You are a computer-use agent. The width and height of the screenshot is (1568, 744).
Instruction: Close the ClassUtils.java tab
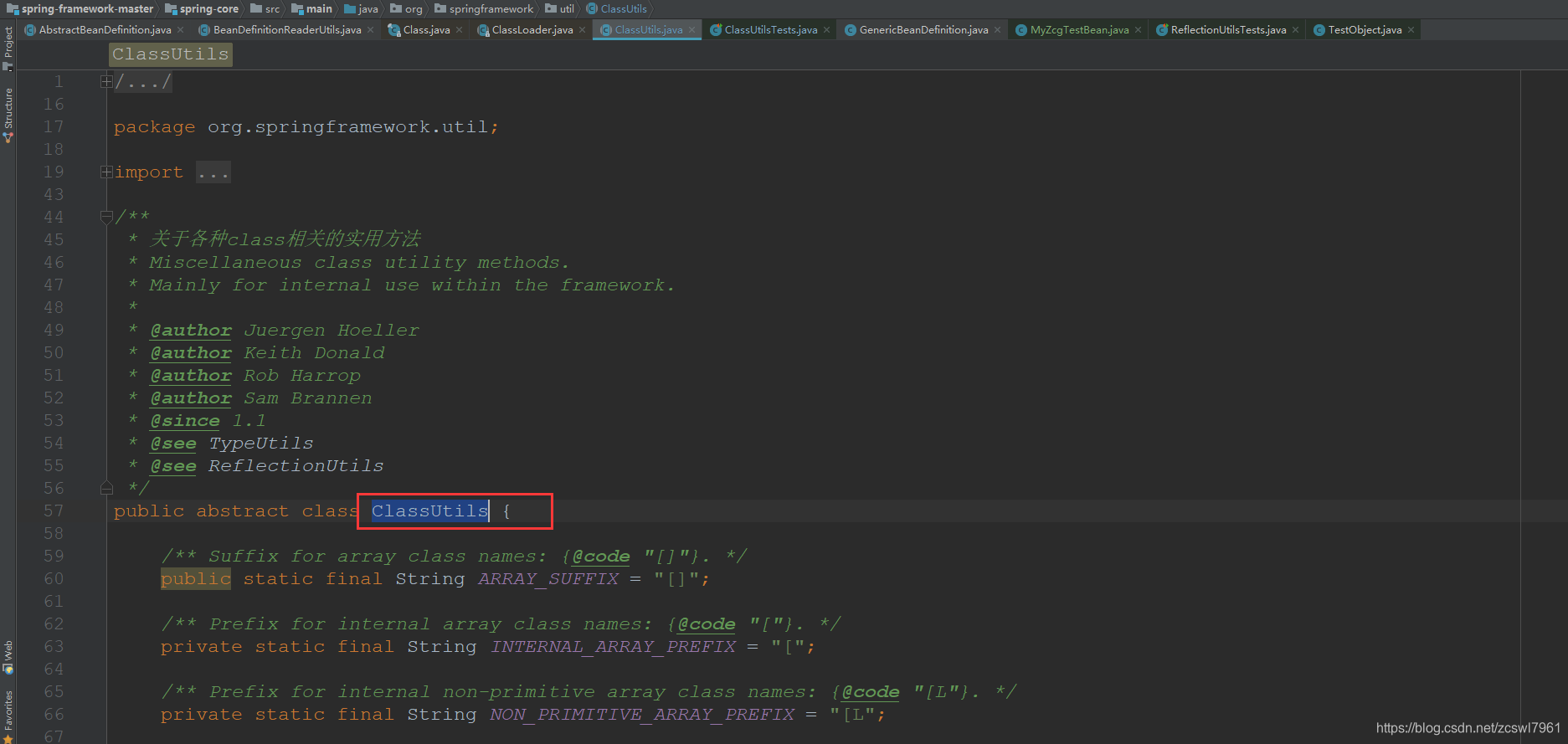pyautogui.click(x=691, y=30)
